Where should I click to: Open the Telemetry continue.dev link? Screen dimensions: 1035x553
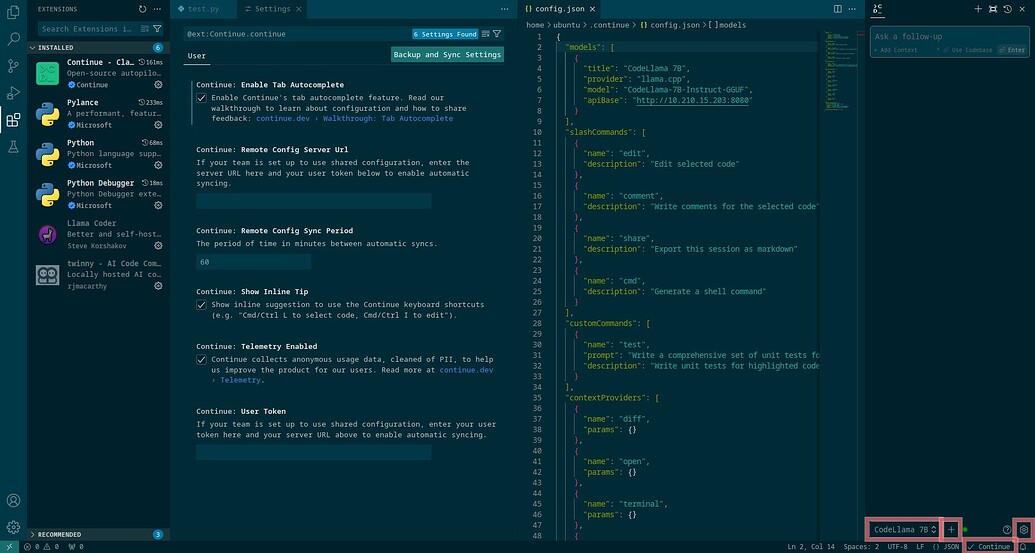pyautogui.click(x=466, y=370)
